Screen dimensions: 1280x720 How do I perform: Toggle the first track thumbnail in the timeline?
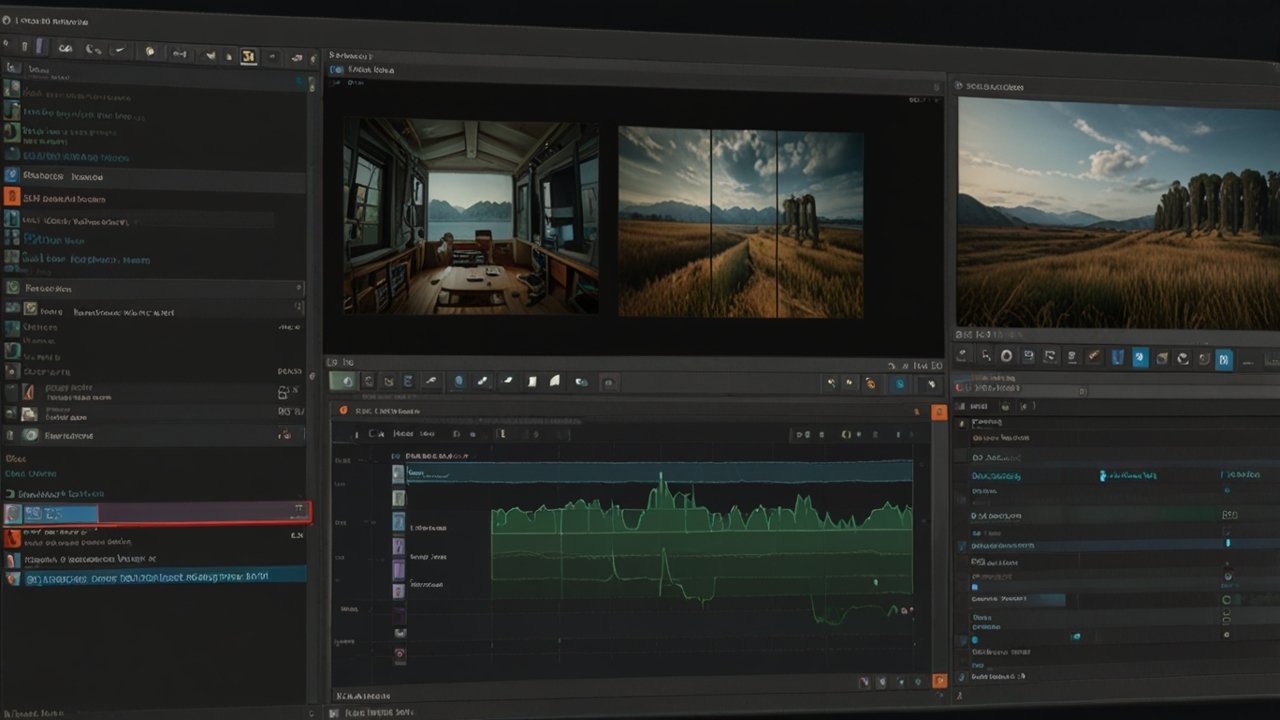coord(398,473)
